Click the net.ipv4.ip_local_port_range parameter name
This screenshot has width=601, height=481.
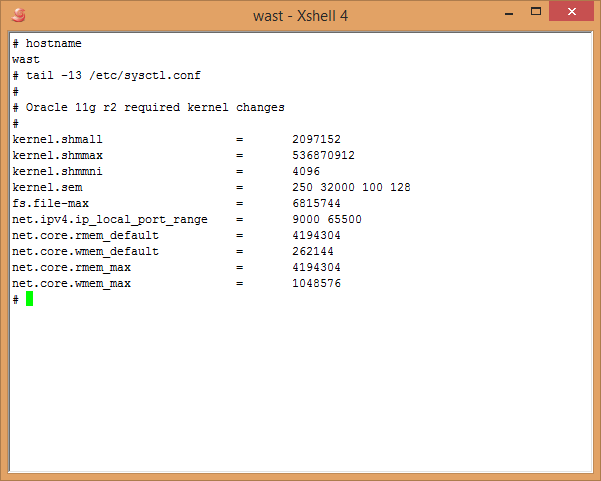112,219
